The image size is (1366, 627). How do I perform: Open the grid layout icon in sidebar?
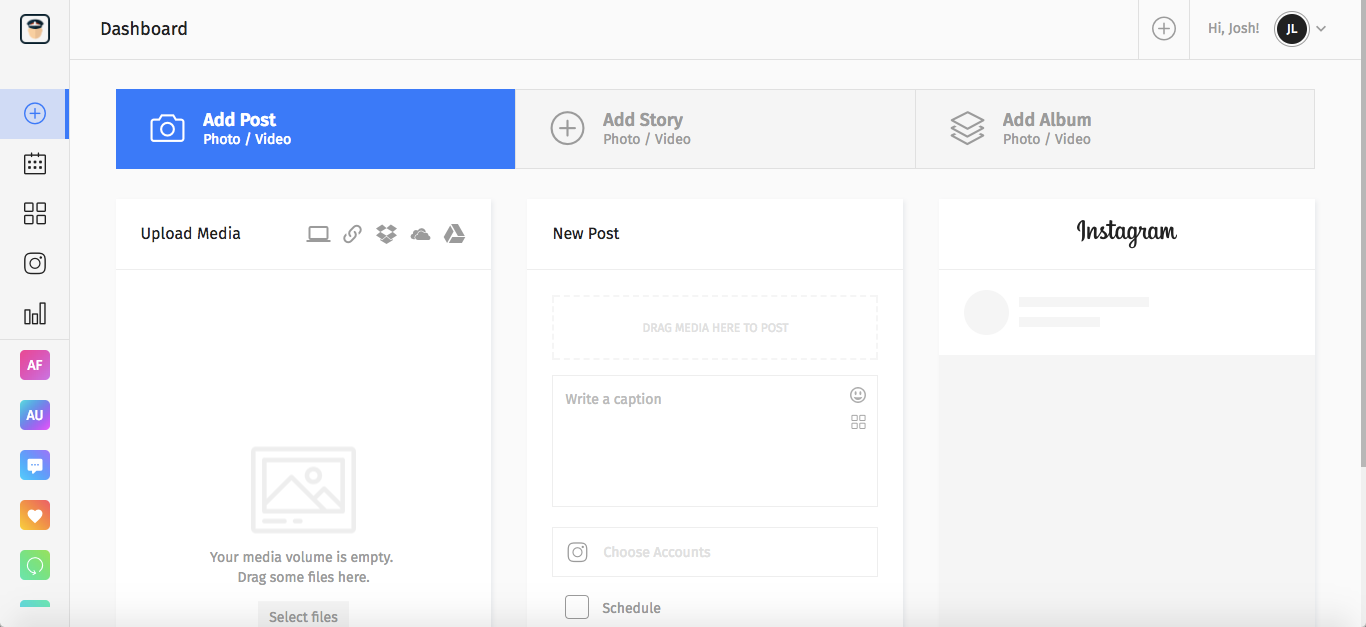pyautogui.click(x=35, y=214)
